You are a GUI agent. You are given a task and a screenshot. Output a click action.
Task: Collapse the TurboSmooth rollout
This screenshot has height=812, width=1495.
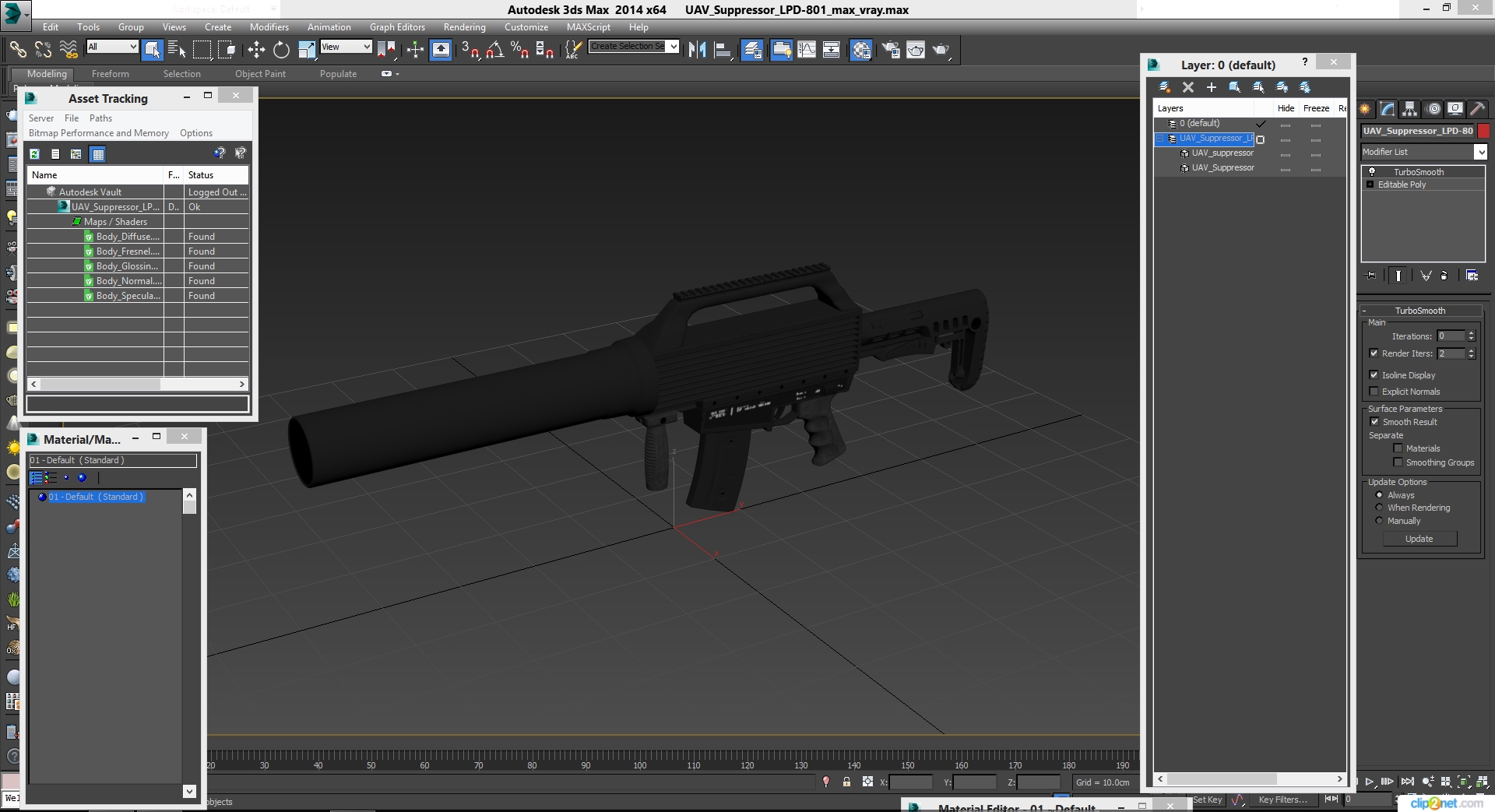point(1420,311)
